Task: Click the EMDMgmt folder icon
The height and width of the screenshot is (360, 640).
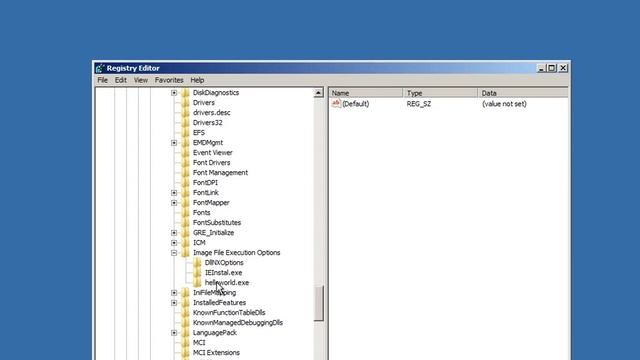Action: [x=185, y=143]
